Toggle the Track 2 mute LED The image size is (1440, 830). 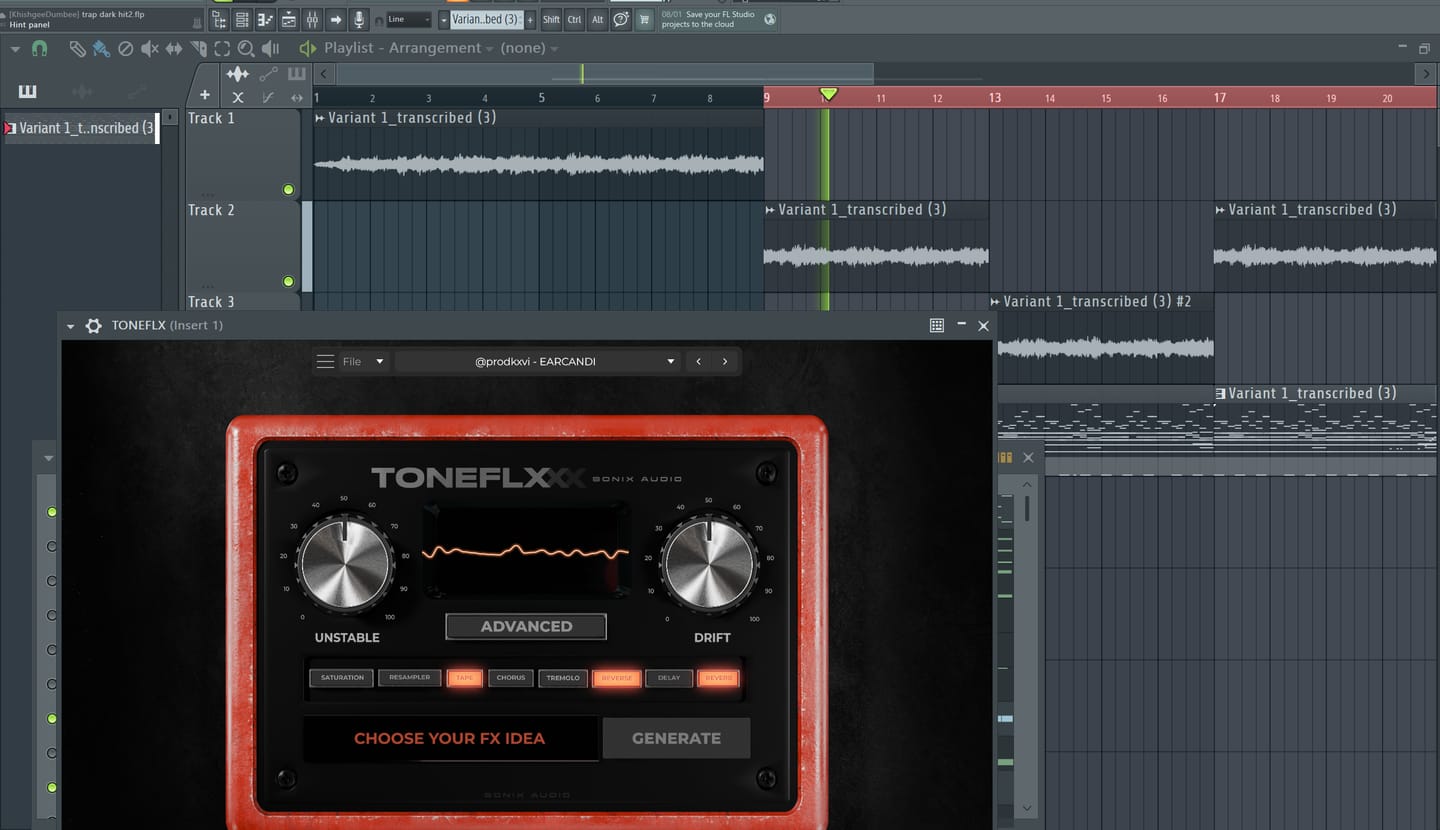tap(288, 282)
